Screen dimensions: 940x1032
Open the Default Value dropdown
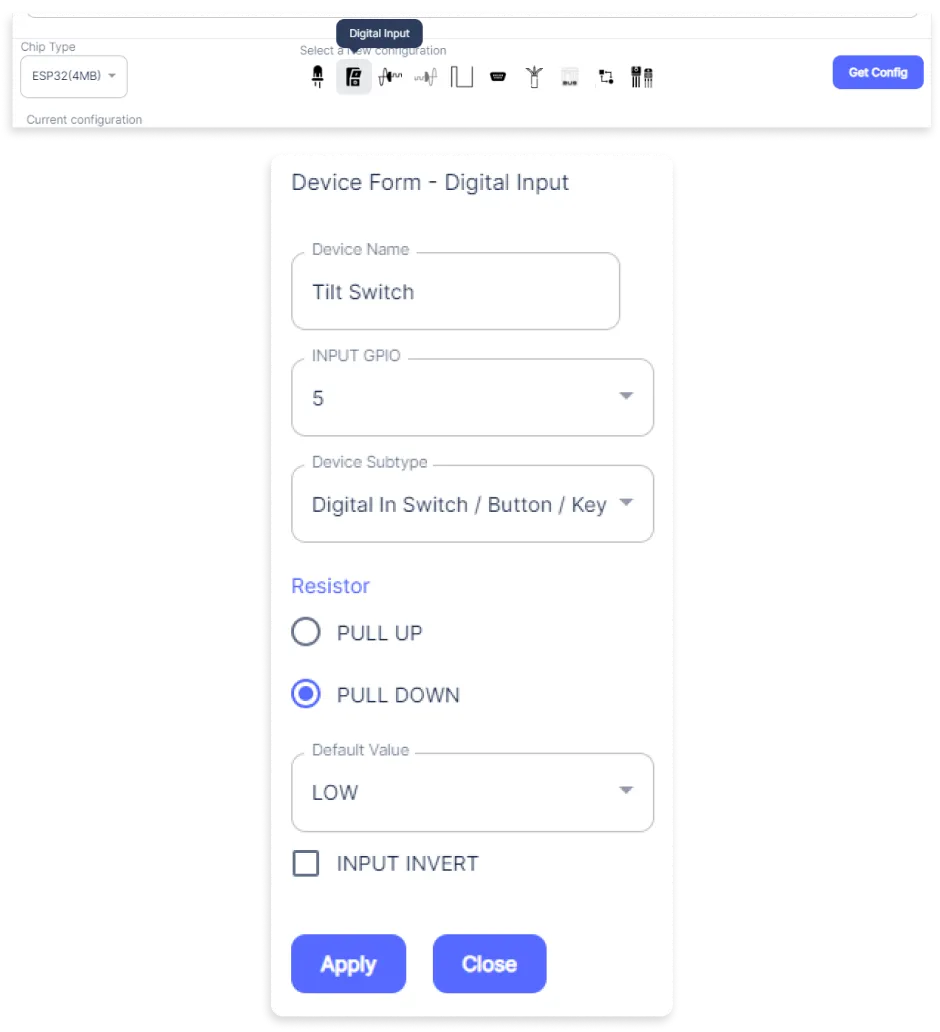coord(472,792)
